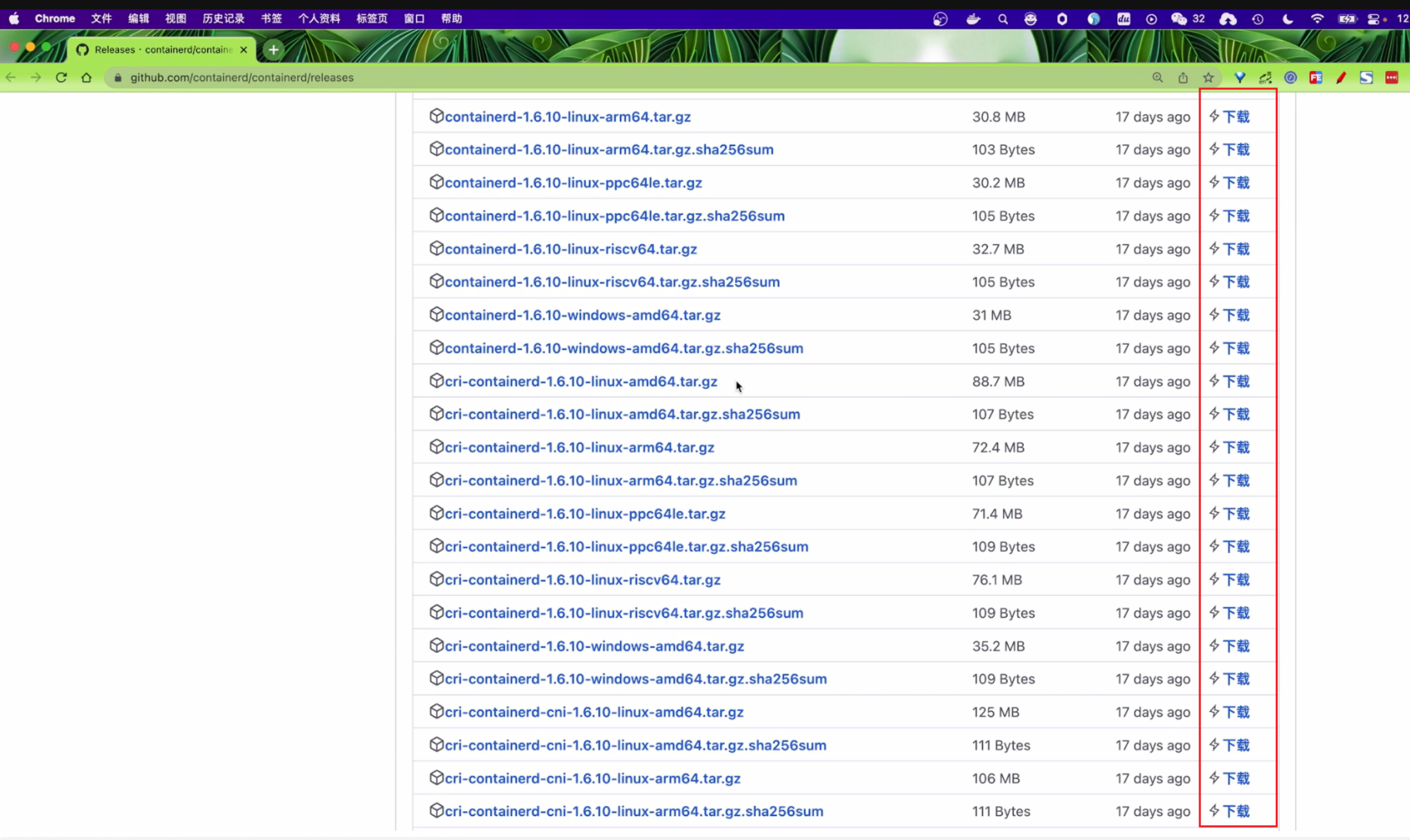1410x840 pixels.
Task: Open containerd-1.6.10-linux-ppc64le.tar.gz link
Action: [x=573, y=183]
